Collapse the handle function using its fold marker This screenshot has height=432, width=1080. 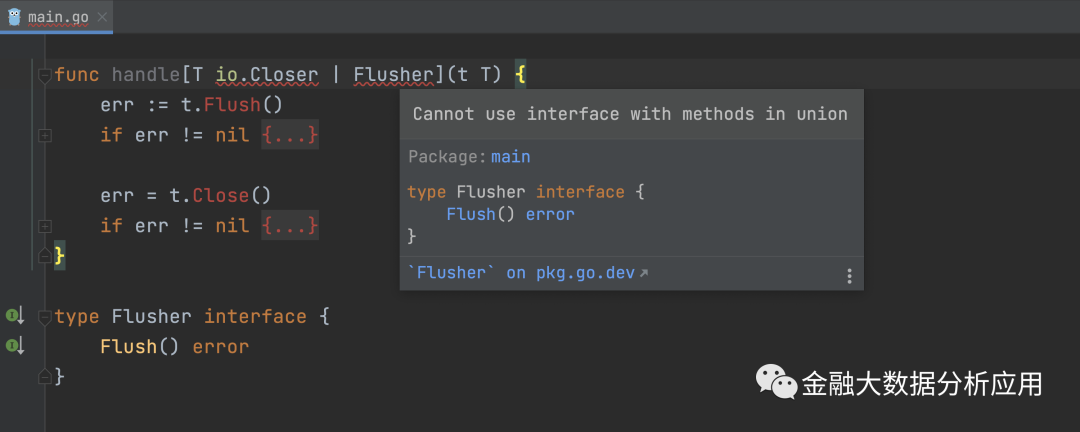tap(44, 75)
